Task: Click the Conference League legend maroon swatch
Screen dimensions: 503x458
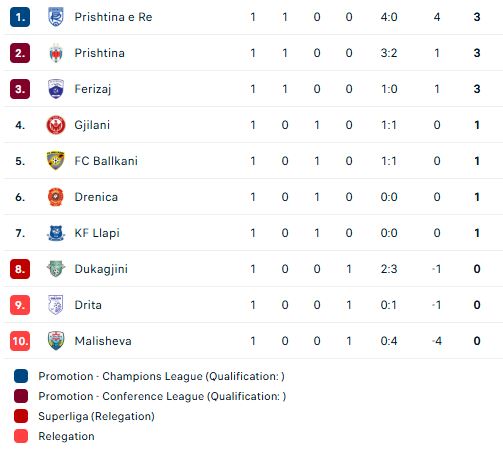Action: pyautogui.click(x=21, y=396)
